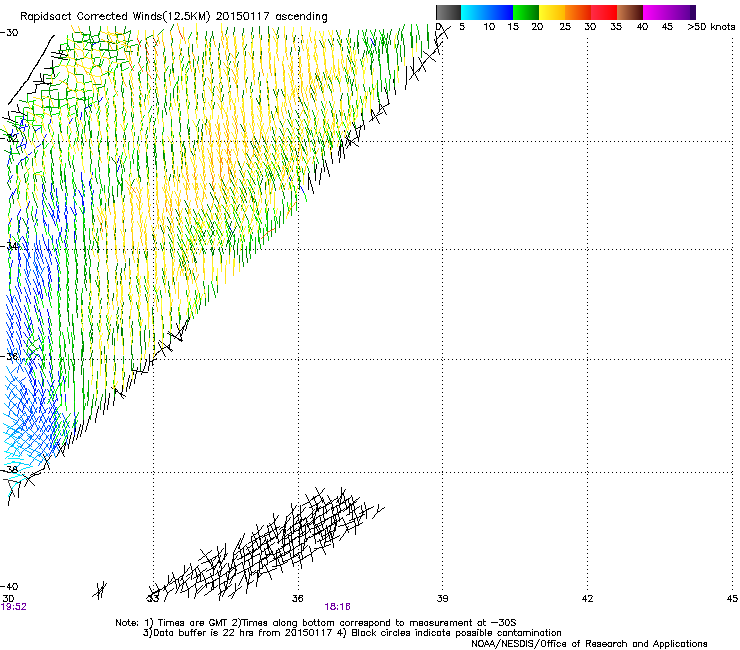The width and height of the screenshot is (740, 650).
Task: Click the word ascending in the title
Action: tap(301, 17)
